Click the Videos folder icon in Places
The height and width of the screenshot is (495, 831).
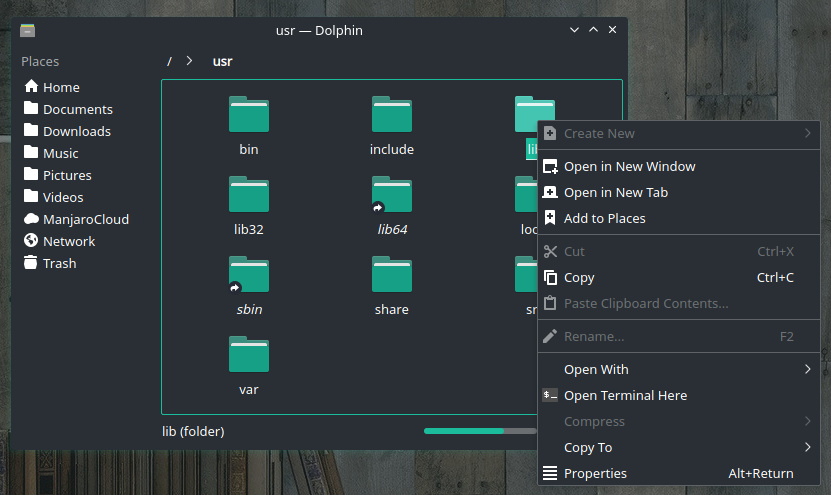(x=31, y=197)
